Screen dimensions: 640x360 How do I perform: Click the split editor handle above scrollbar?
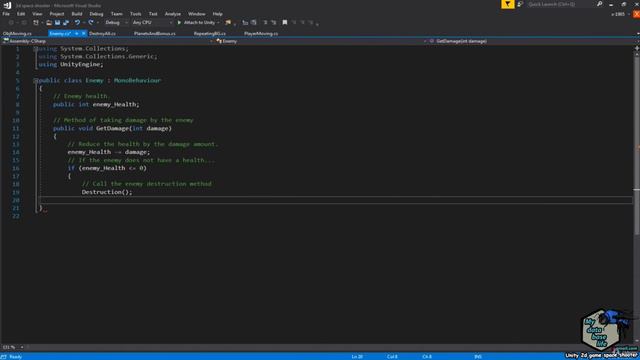click(x=637, y=48)
